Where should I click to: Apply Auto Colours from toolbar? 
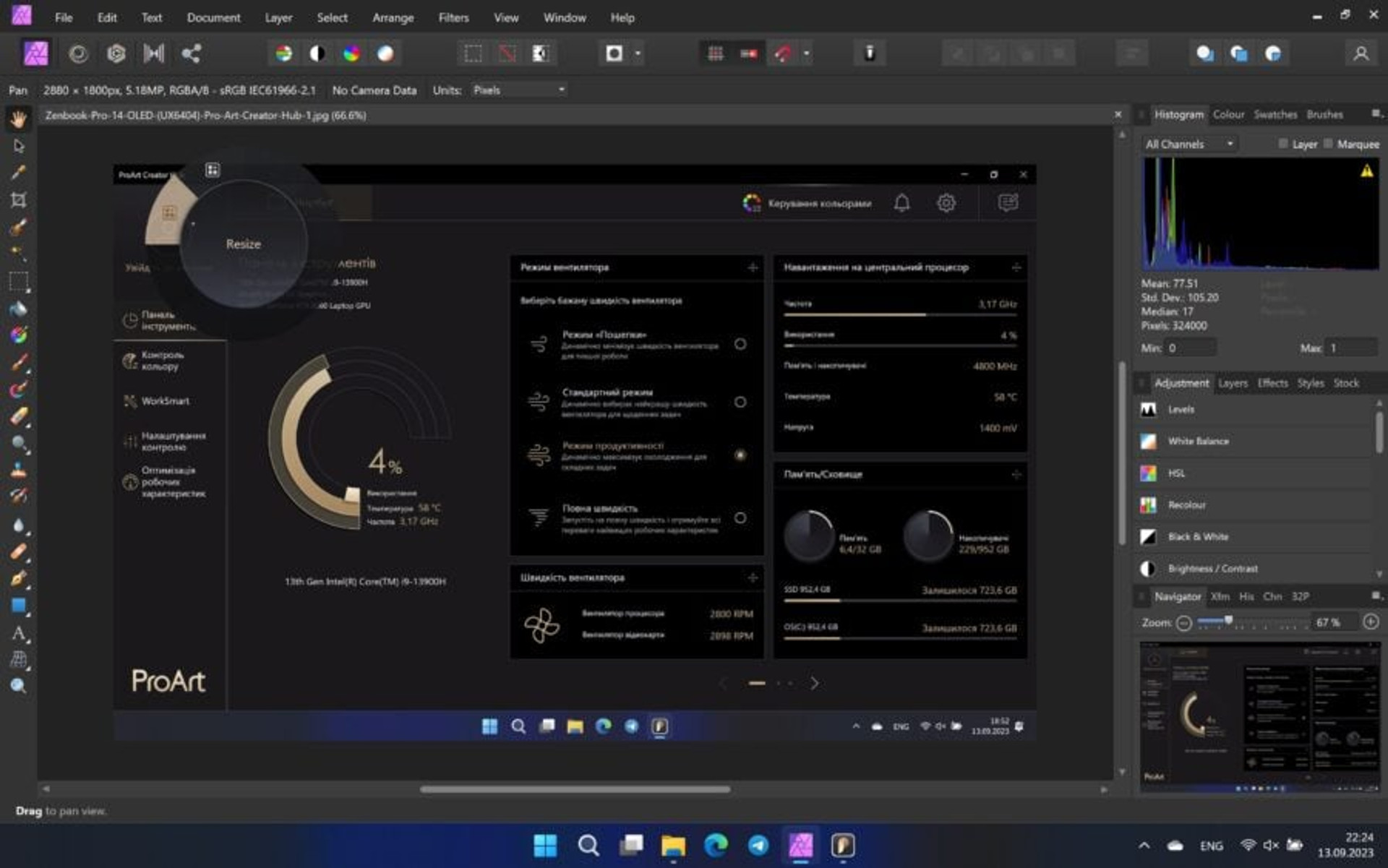pyautogui.click(x=351, y=53)
